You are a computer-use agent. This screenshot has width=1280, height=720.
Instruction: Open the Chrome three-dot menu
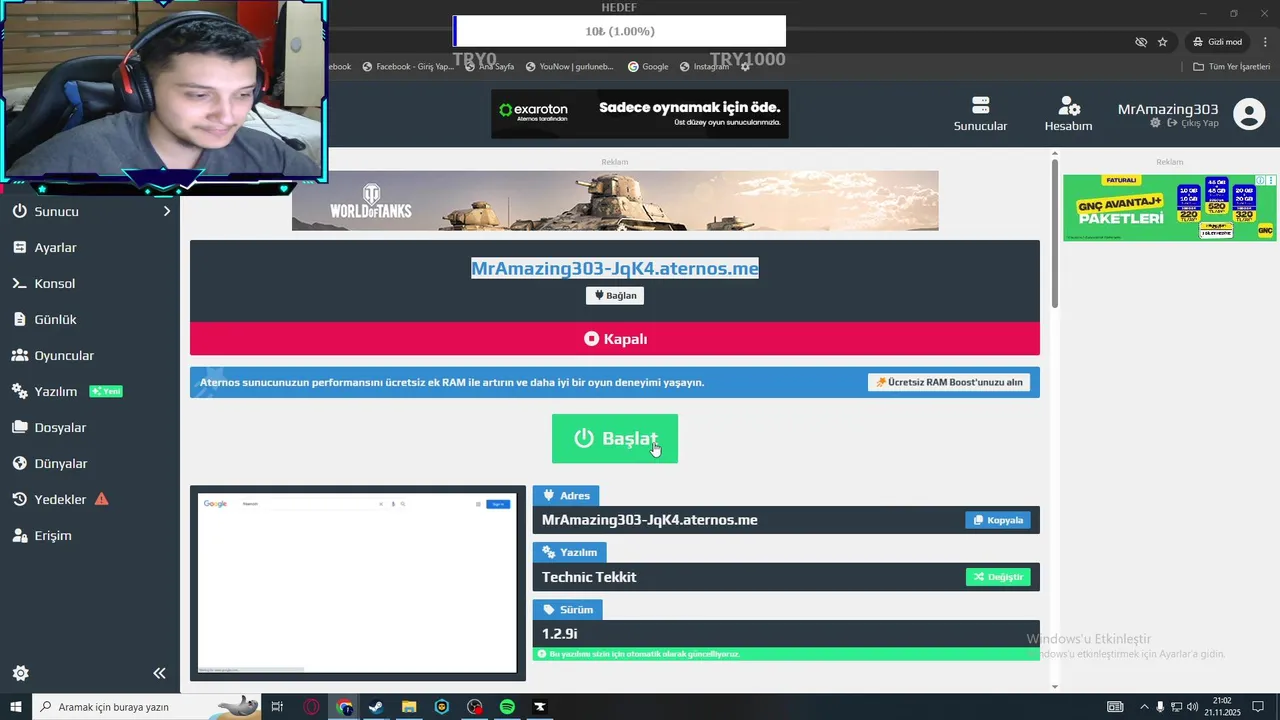tap(1264, 42)
